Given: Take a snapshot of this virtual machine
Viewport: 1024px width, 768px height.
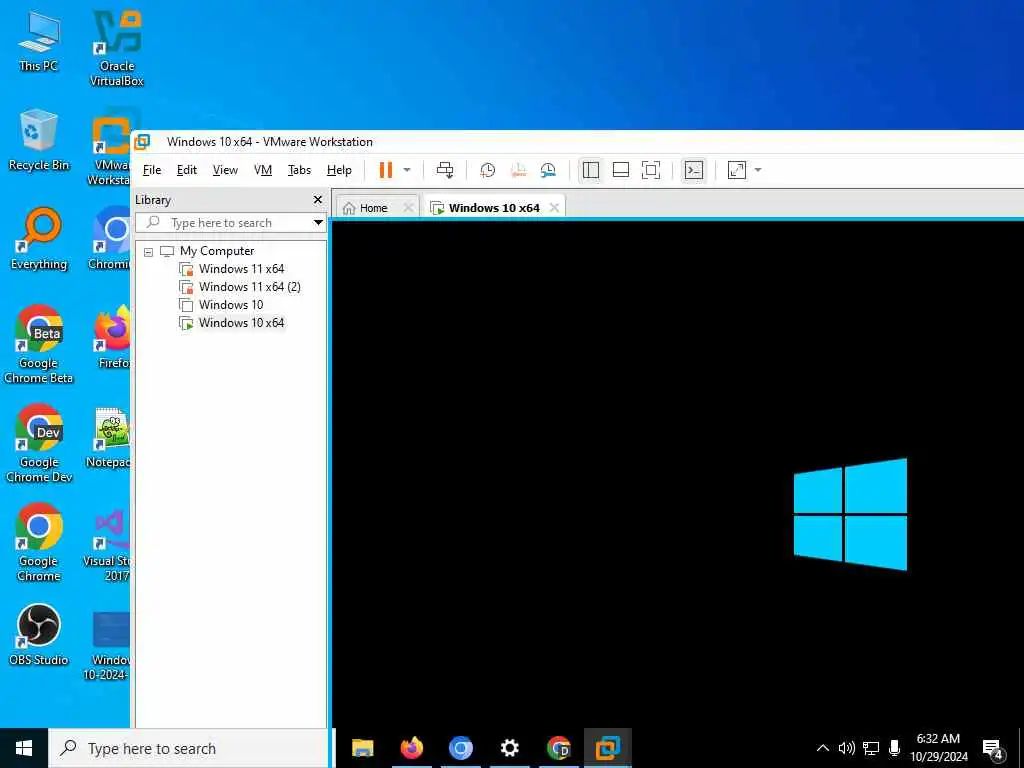Looking at the screenshot, I should pyautogui.click(x=488, y=170).
